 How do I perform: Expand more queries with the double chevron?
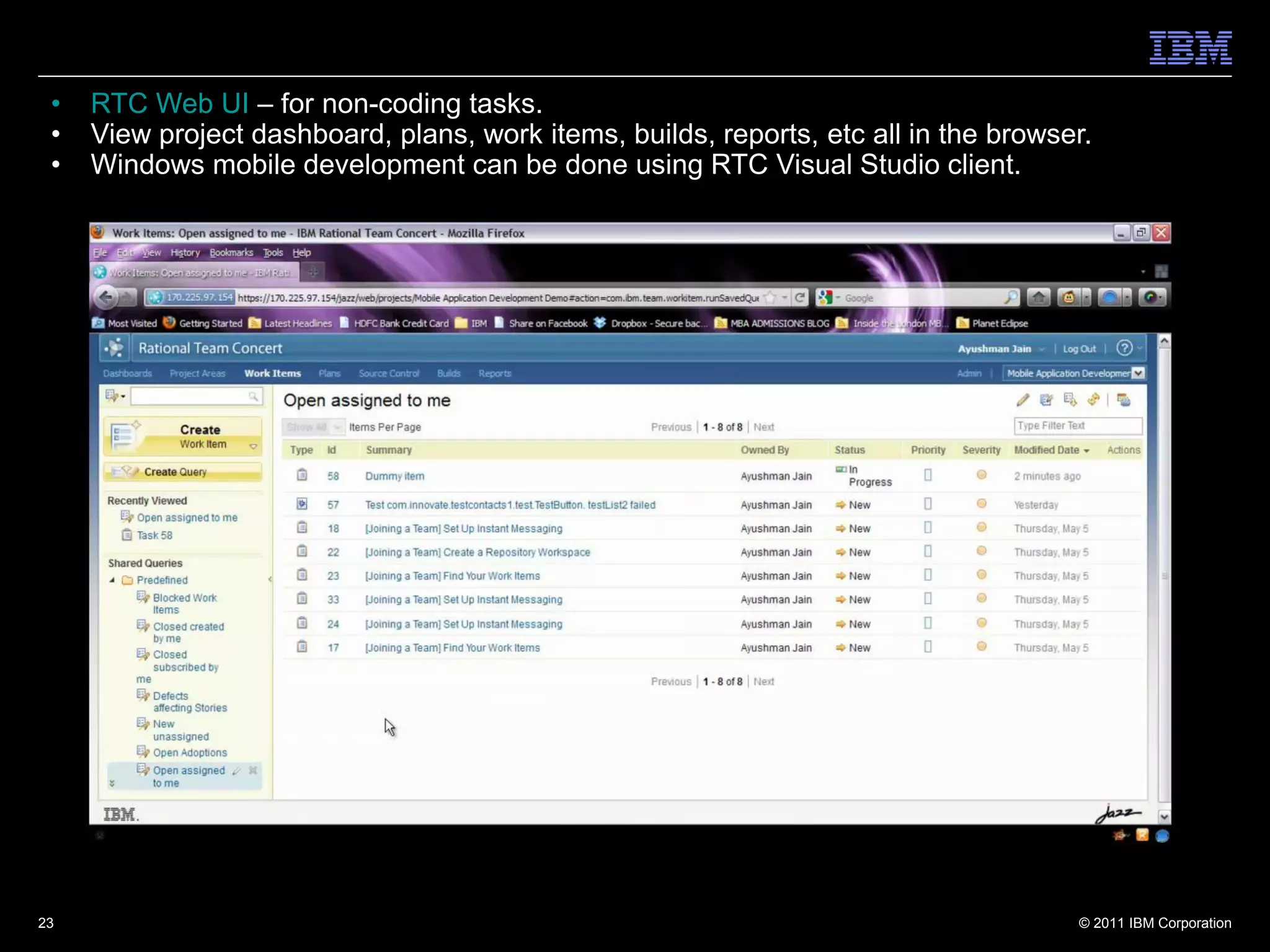tap(112, 783)
